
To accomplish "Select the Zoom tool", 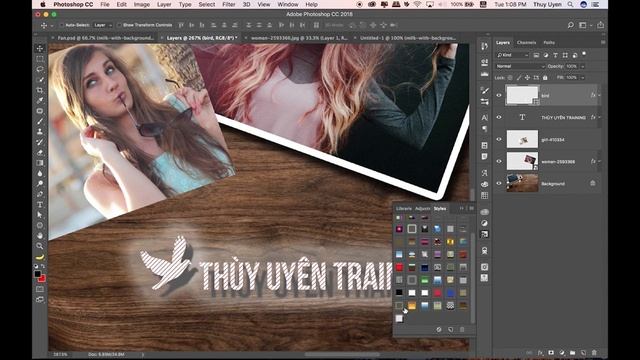I will click(x=40, y=246).
